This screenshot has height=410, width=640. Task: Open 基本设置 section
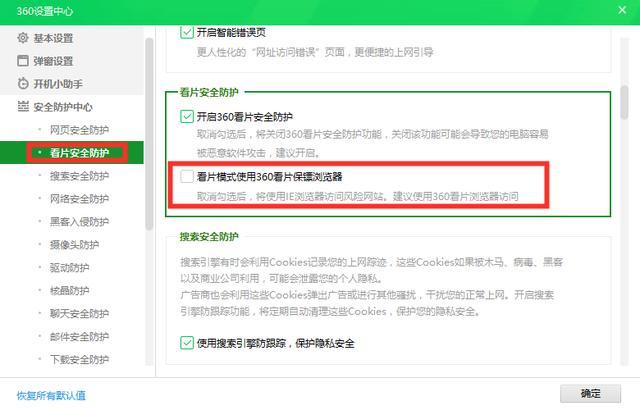72,38
